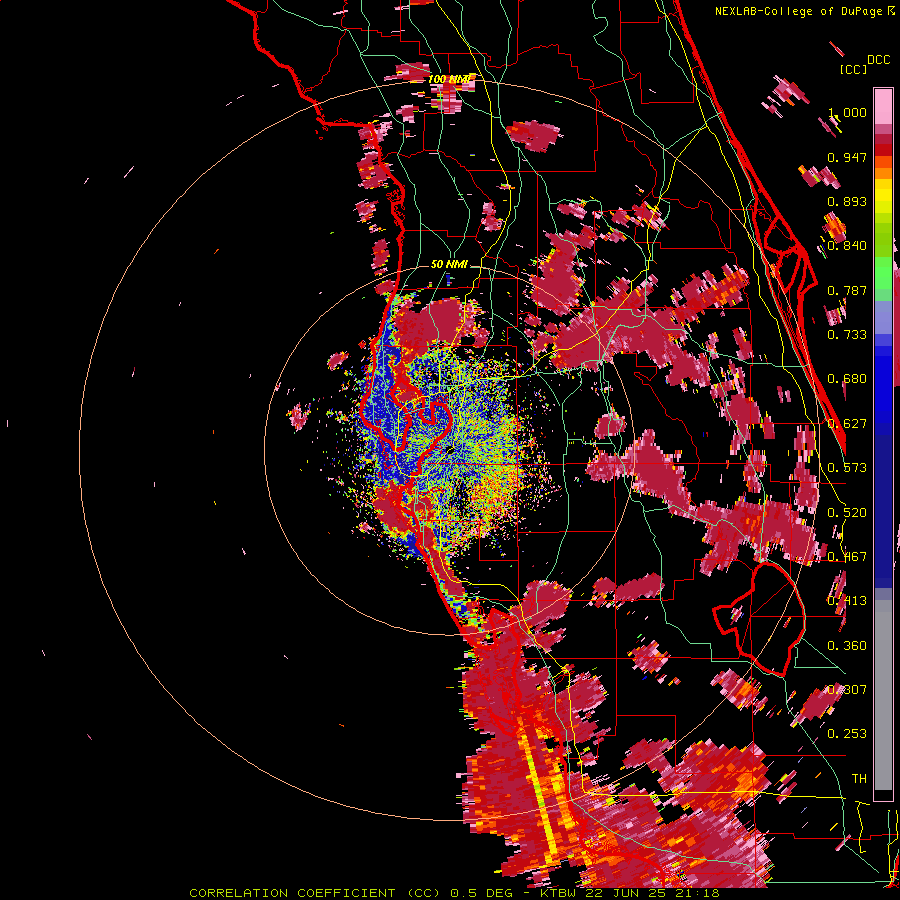
Task: Click the [CC] units label
Action: [x=853, y=69]
